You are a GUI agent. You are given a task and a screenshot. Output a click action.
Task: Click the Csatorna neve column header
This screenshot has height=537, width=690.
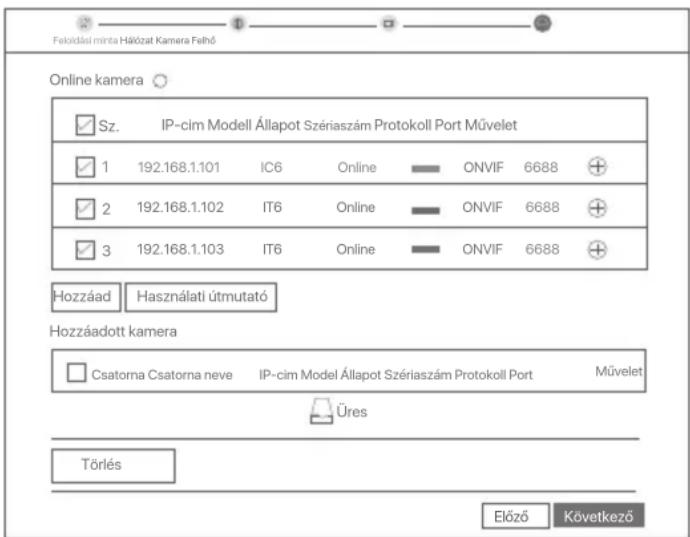click(190, 375)
